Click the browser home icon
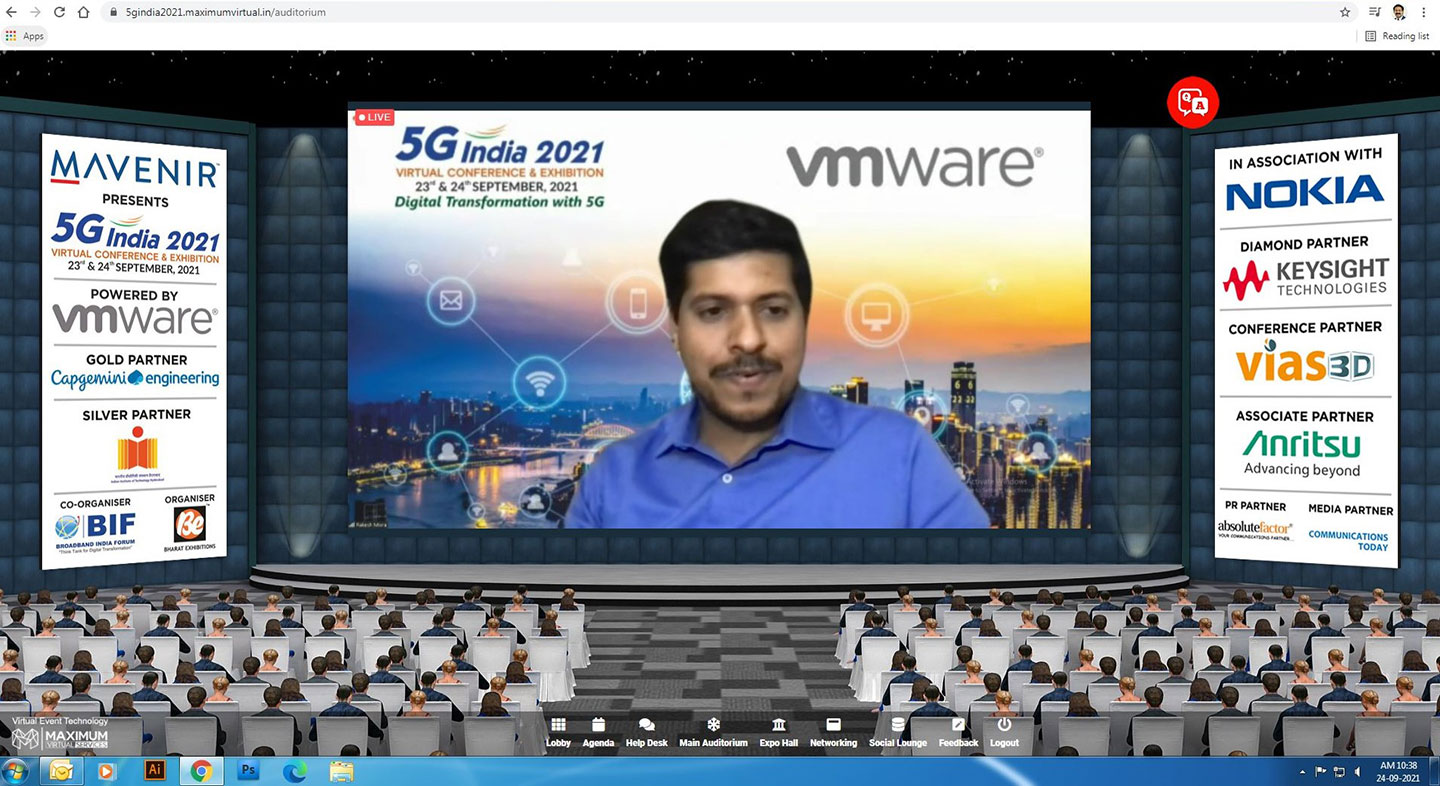The width and height of the screenshot is (1440, 786). tap(84, 12)
